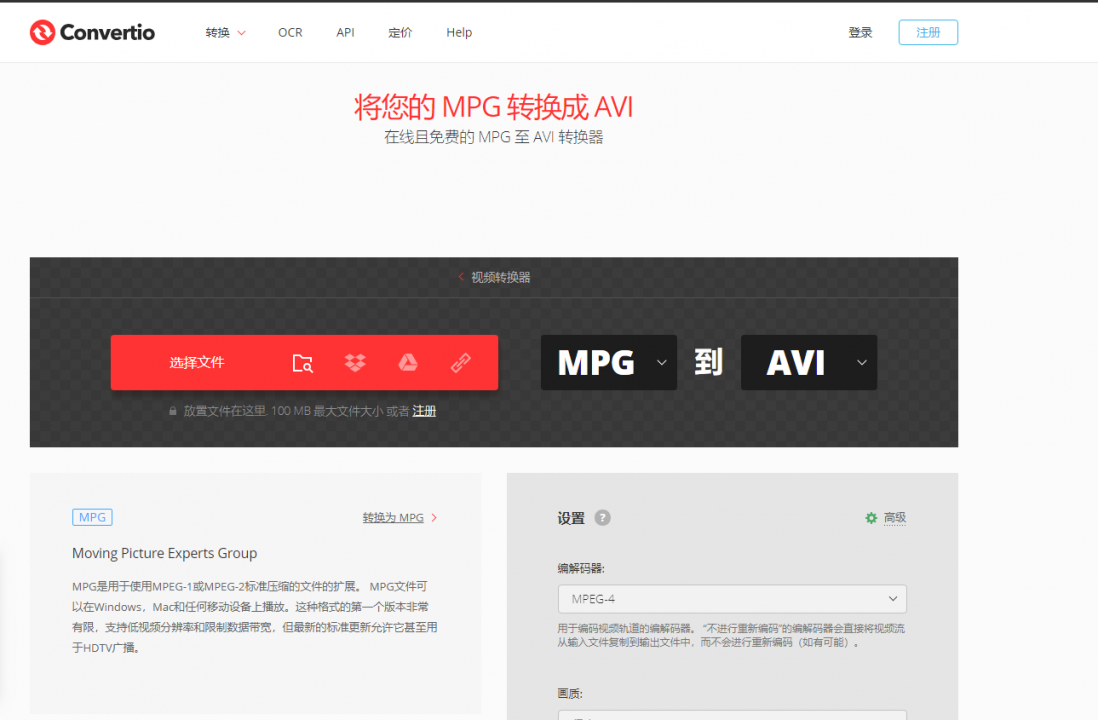Click the 画质 label

click(x=570, y=693)
